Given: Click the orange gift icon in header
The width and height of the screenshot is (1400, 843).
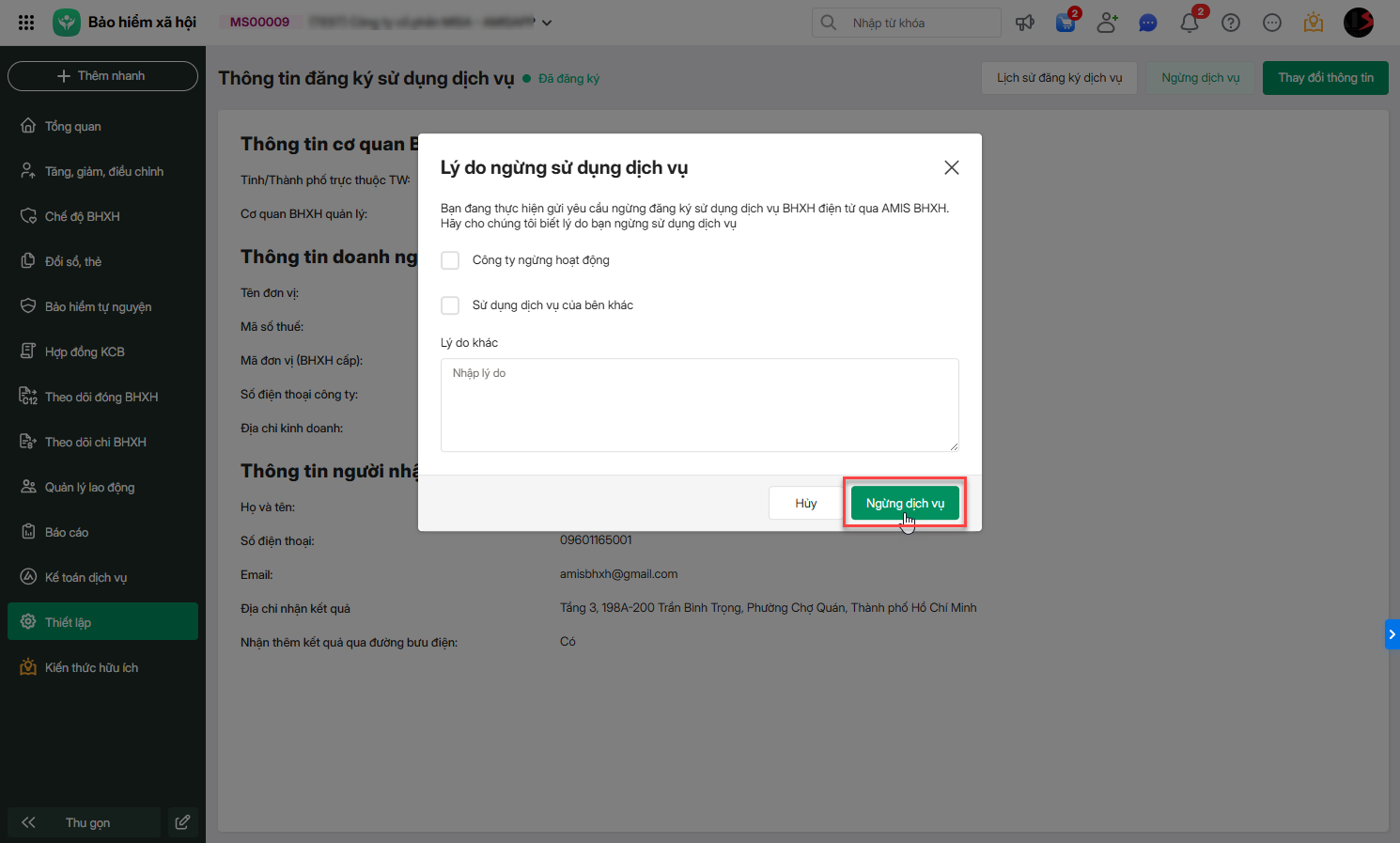Looking at the screenshot, I should tap(1314, 23).
